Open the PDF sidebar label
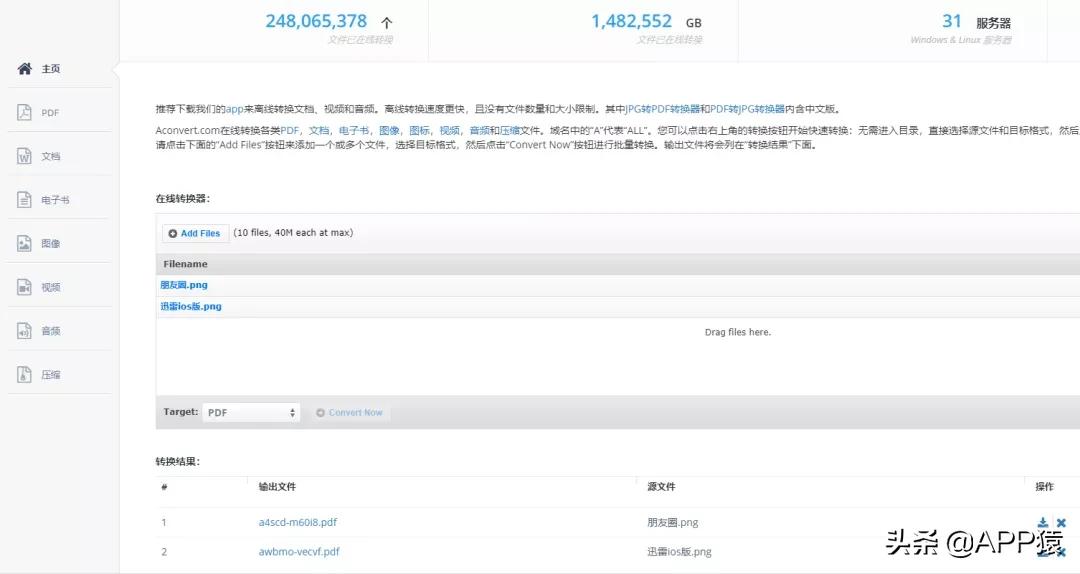 click(x=50, y=113)
